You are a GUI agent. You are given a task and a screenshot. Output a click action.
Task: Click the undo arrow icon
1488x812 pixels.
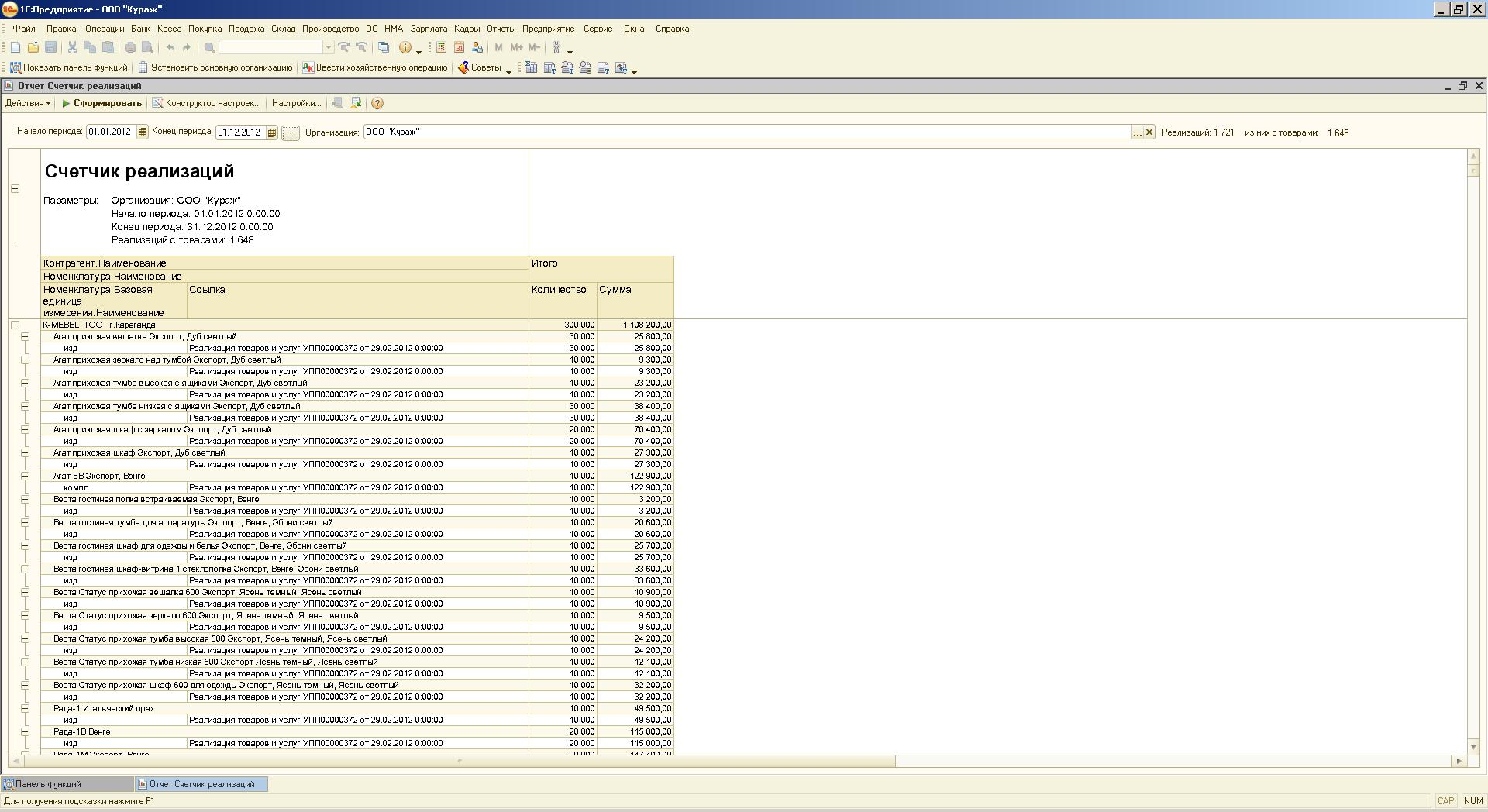(x=170, y=47)
